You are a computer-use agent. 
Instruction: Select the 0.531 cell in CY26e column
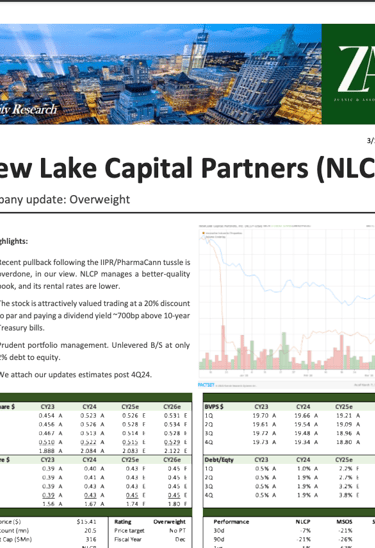point(172,416)
